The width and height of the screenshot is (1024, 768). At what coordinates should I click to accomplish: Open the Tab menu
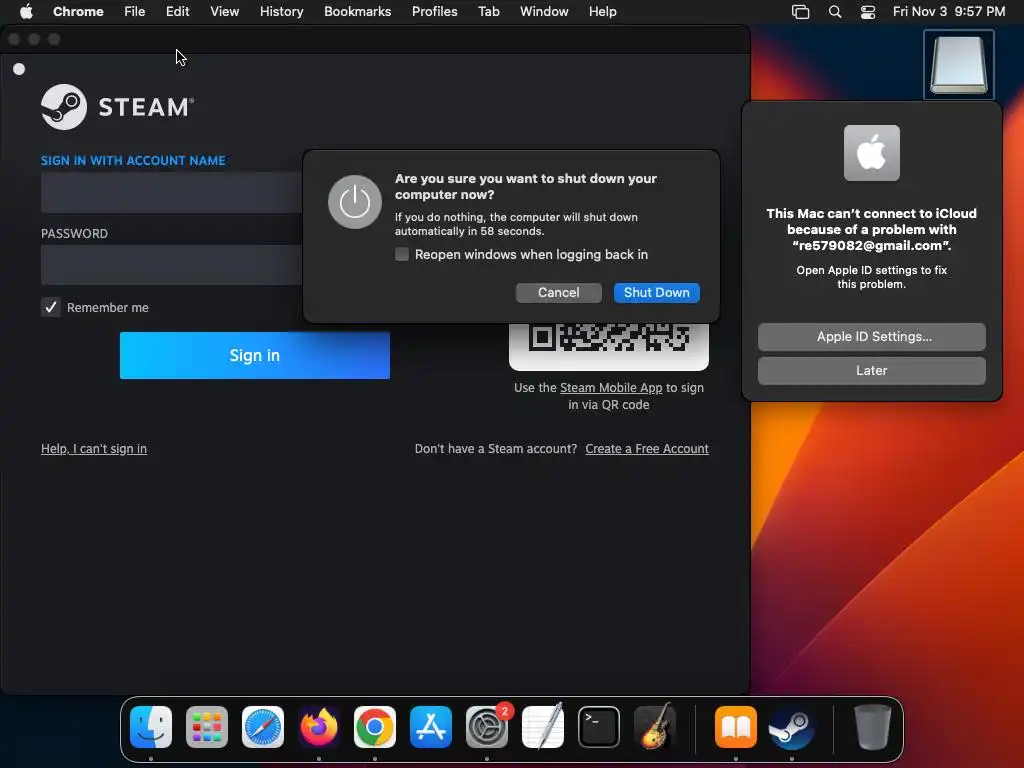pos(488,12)
